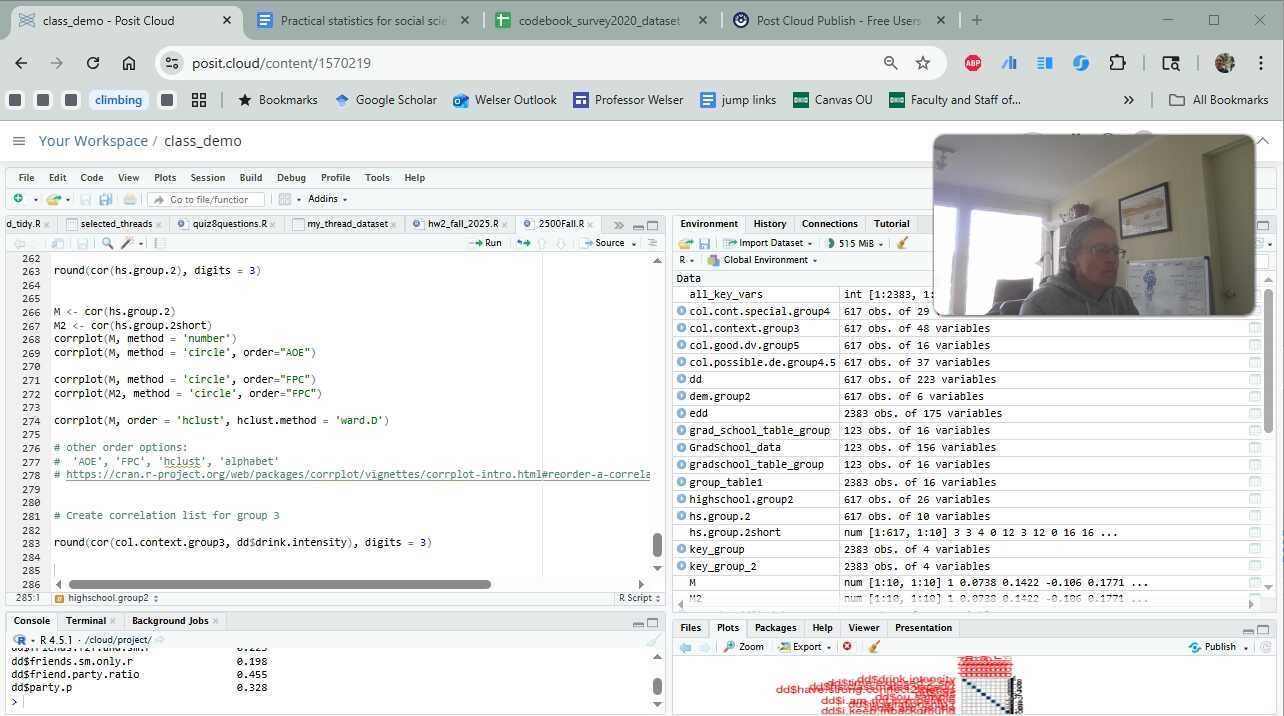The width and height of the screenshot is (1284, 716).
Task: Show more editor tabs with the double chevron
Action: tap(619, 225)
